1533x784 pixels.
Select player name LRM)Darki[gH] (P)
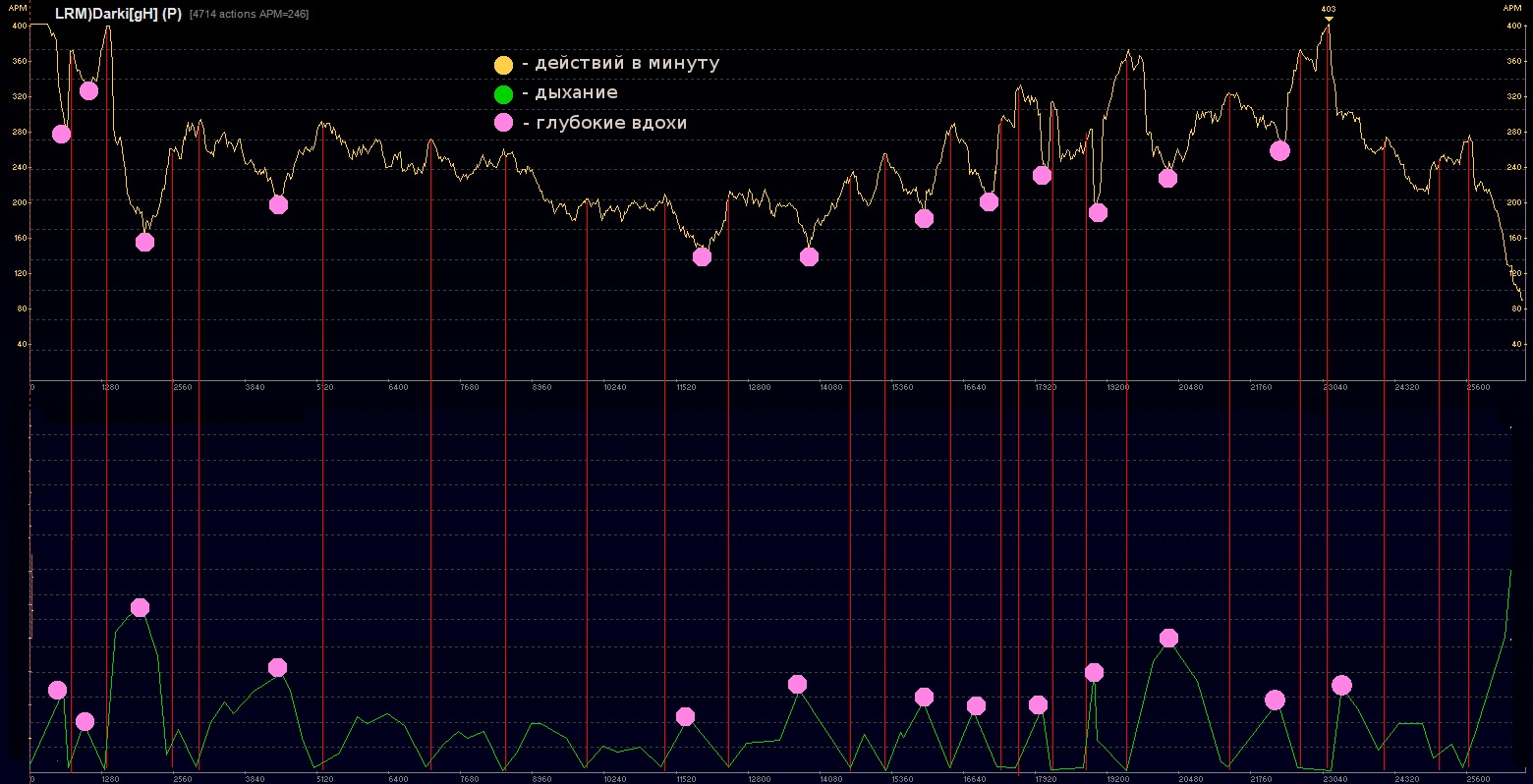click(118, 14)
